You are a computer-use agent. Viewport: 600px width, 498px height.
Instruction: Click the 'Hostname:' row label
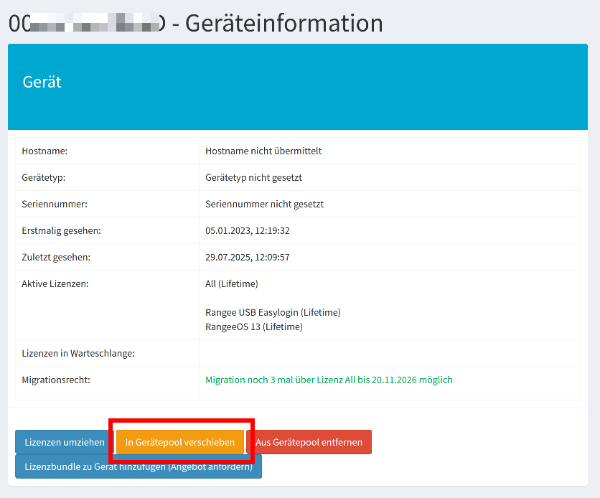[x=44, y=151]
